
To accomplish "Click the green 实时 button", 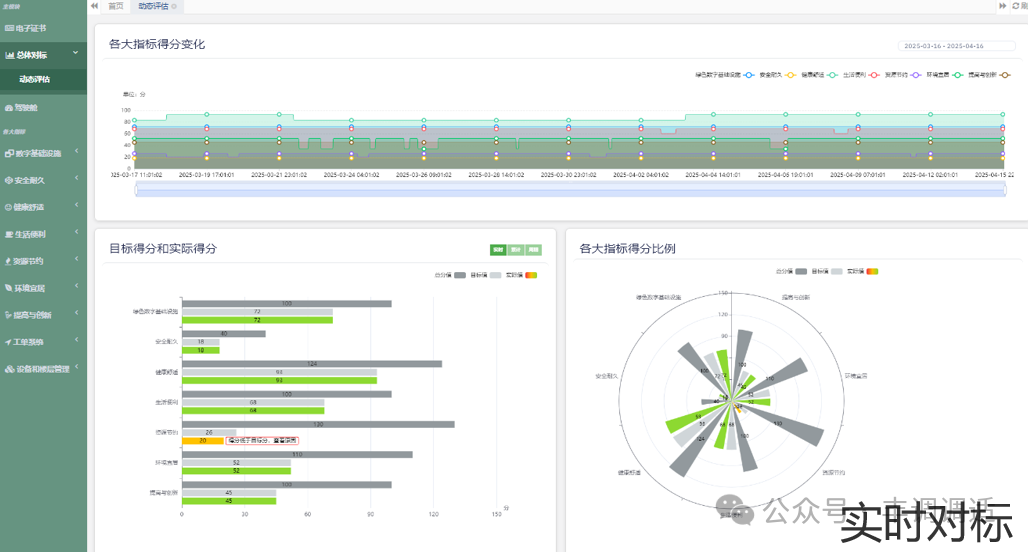I will pyautogui.click(x=497, y=249).
